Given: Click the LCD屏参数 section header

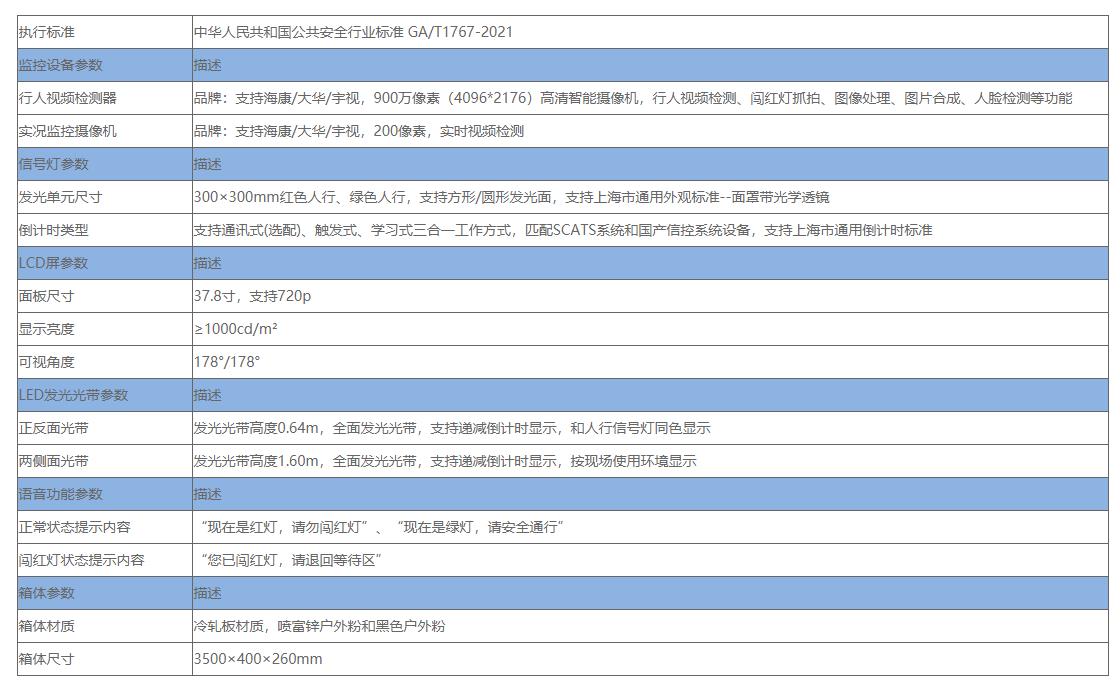Looking at the screenshot, I should [53, 263].
